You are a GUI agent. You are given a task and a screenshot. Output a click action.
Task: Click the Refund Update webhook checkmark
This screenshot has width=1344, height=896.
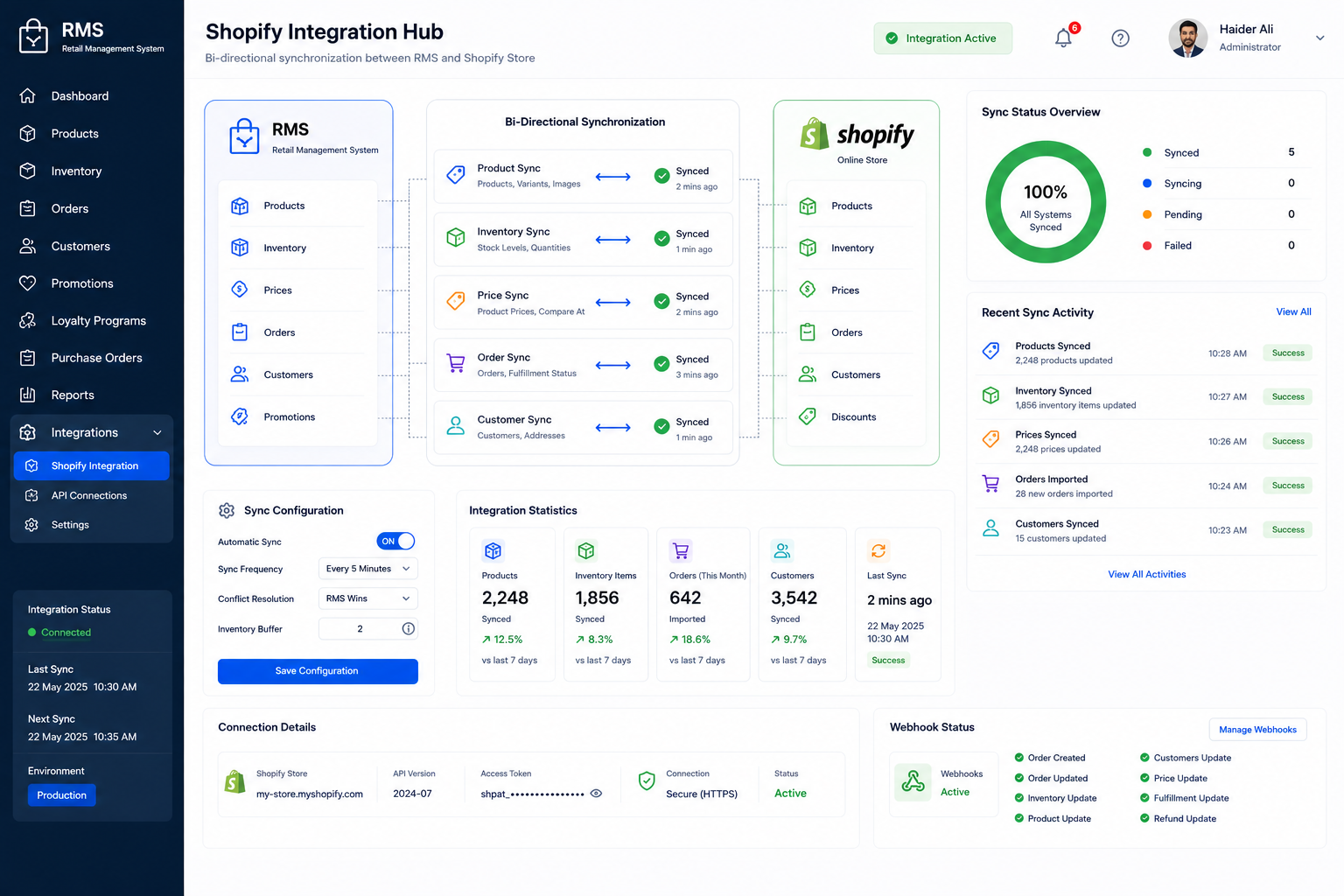[1144, 818]
